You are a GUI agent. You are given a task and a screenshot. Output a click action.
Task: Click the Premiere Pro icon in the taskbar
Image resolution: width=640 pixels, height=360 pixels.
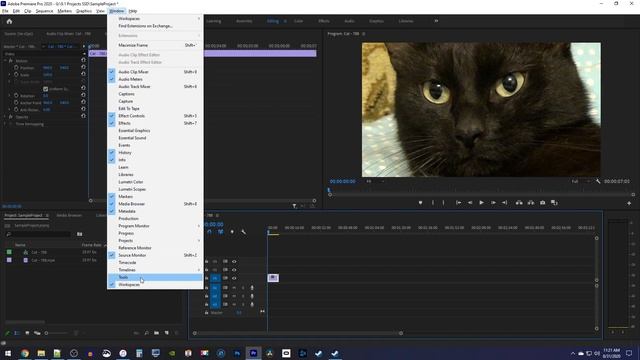click(x=253, y=353)
